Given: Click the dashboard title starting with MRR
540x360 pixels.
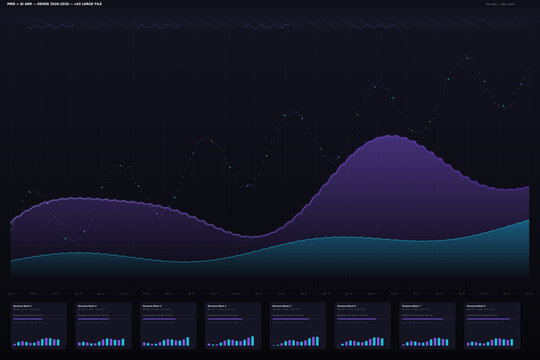Looking at the screenshot, I should 54,4.
